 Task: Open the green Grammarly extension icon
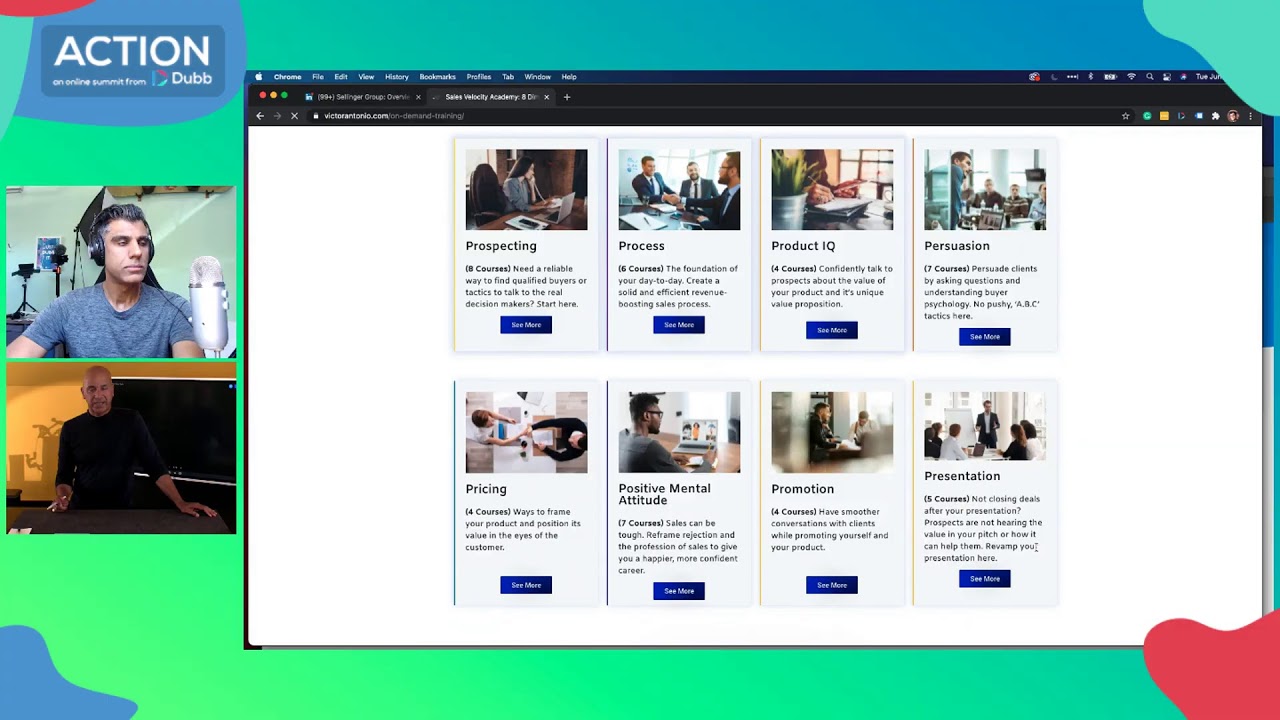(1147, 116)
